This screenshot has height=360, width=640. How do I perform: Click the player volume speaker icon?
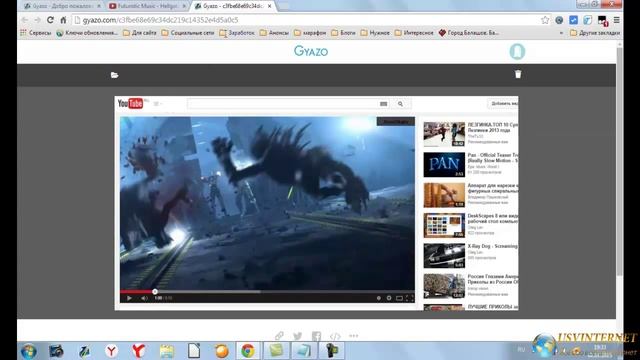coord(144,298)
